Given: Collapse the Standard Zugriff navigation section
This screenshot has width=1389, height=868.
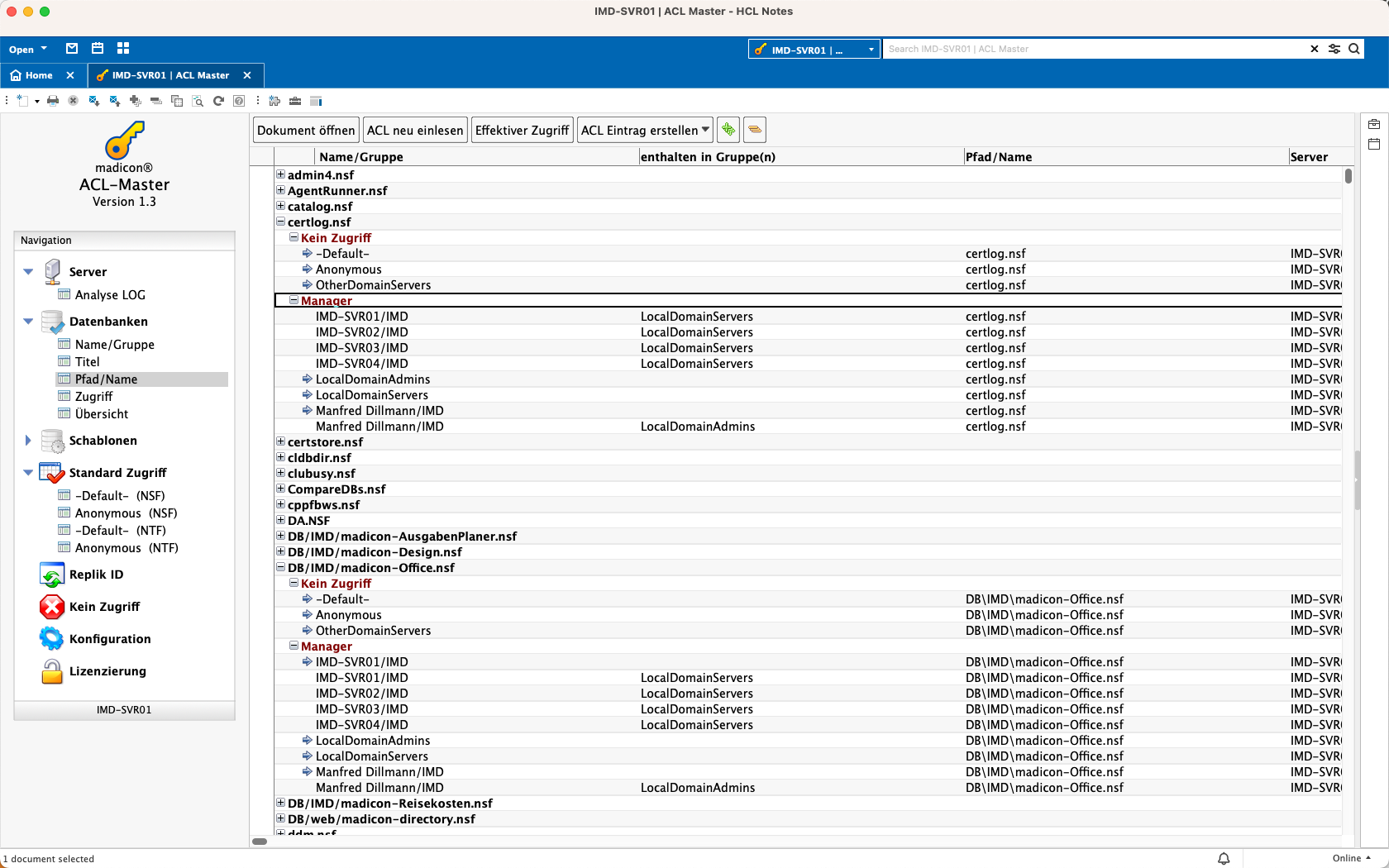Looking at the screenshot, I should tap(28, 472).
